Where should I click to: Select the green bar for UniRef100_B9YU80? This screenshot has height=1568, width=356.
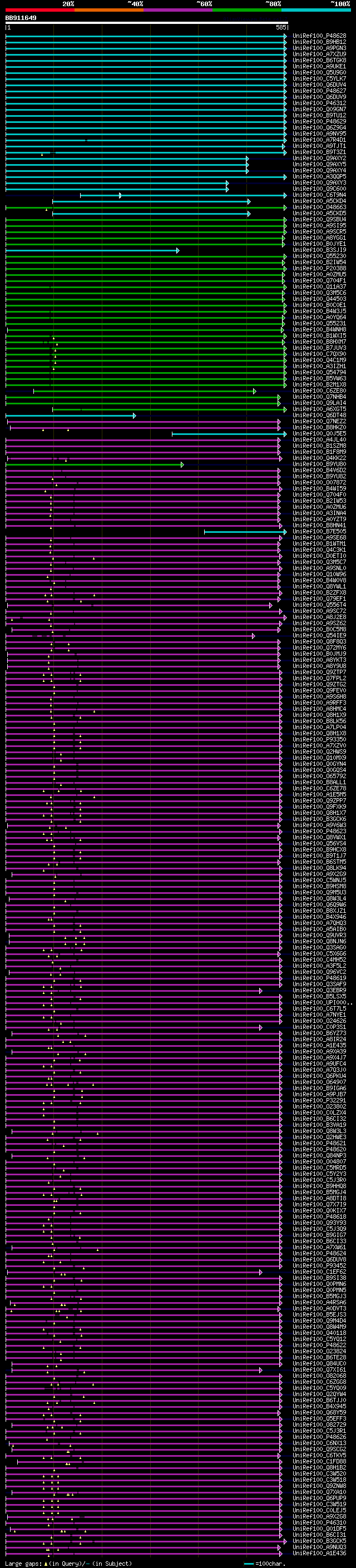(95, 465)
